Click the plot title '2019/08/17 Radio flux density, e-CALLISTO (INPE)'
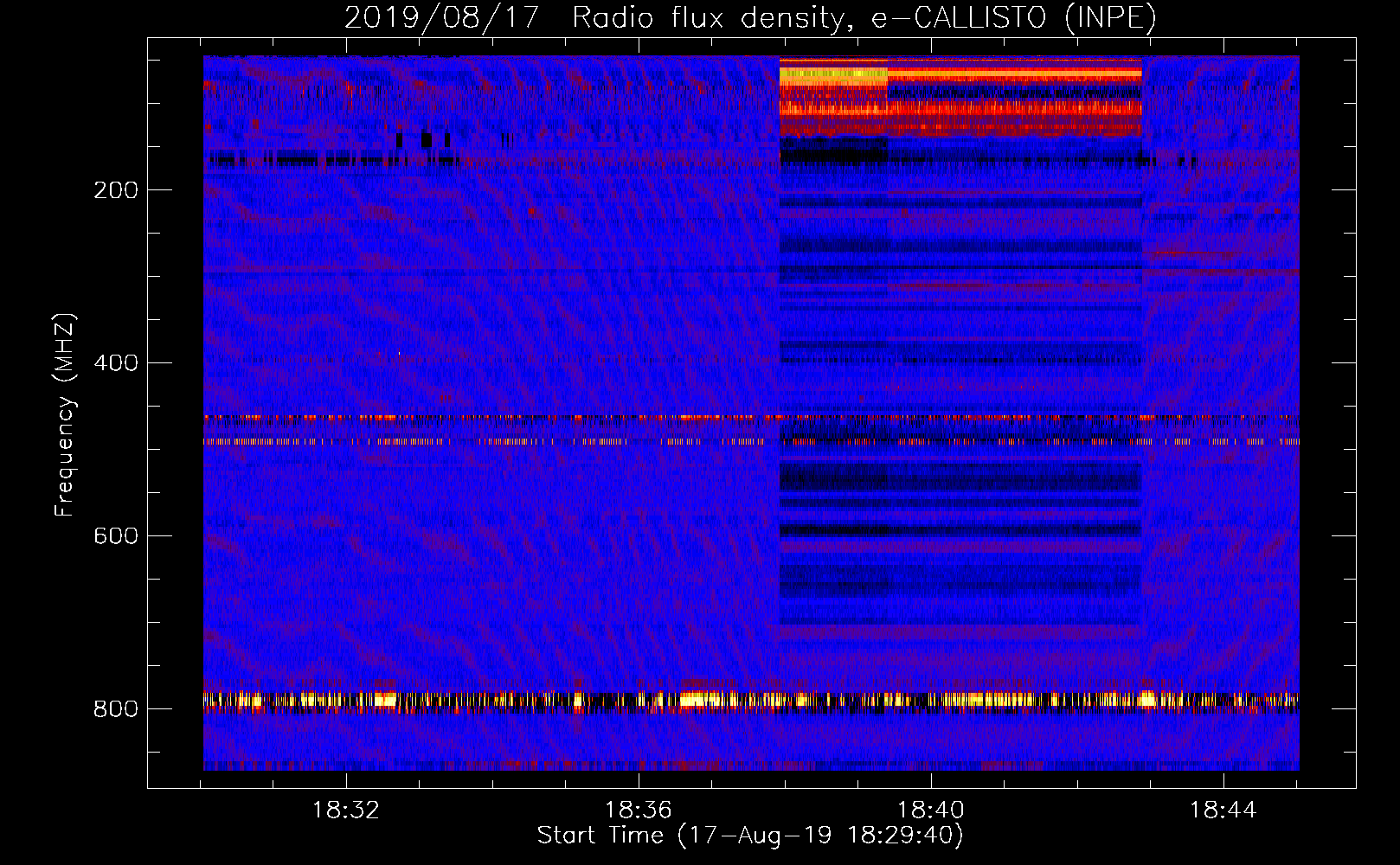The height and width of the screenshot is (865, 1400). pos(750,17)
